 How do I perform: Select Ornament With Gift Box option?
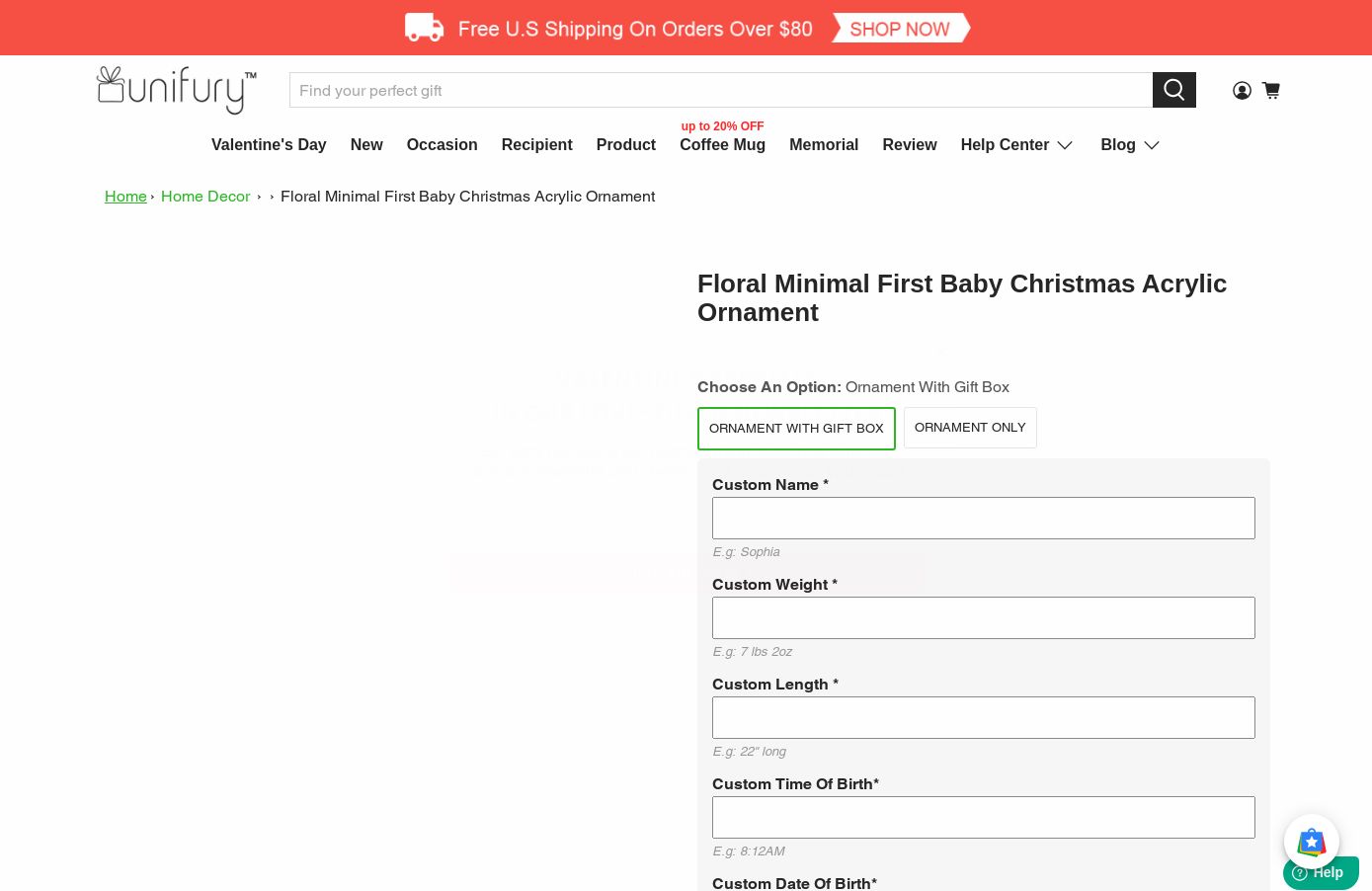point(796,429)
